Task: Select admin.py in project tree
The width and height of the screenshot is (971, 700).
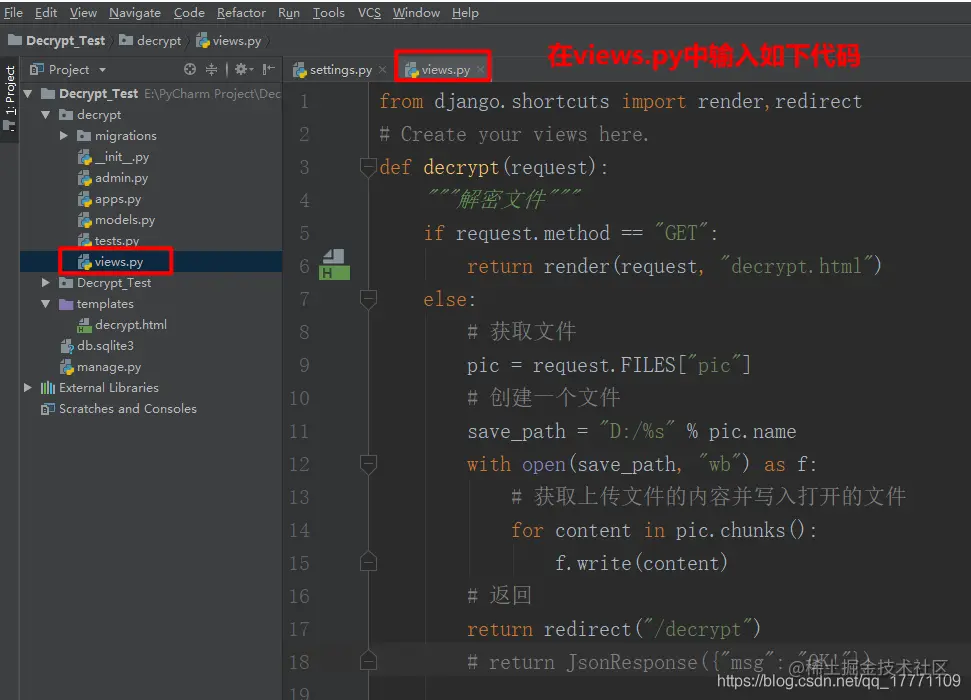Action: [151, 178]
